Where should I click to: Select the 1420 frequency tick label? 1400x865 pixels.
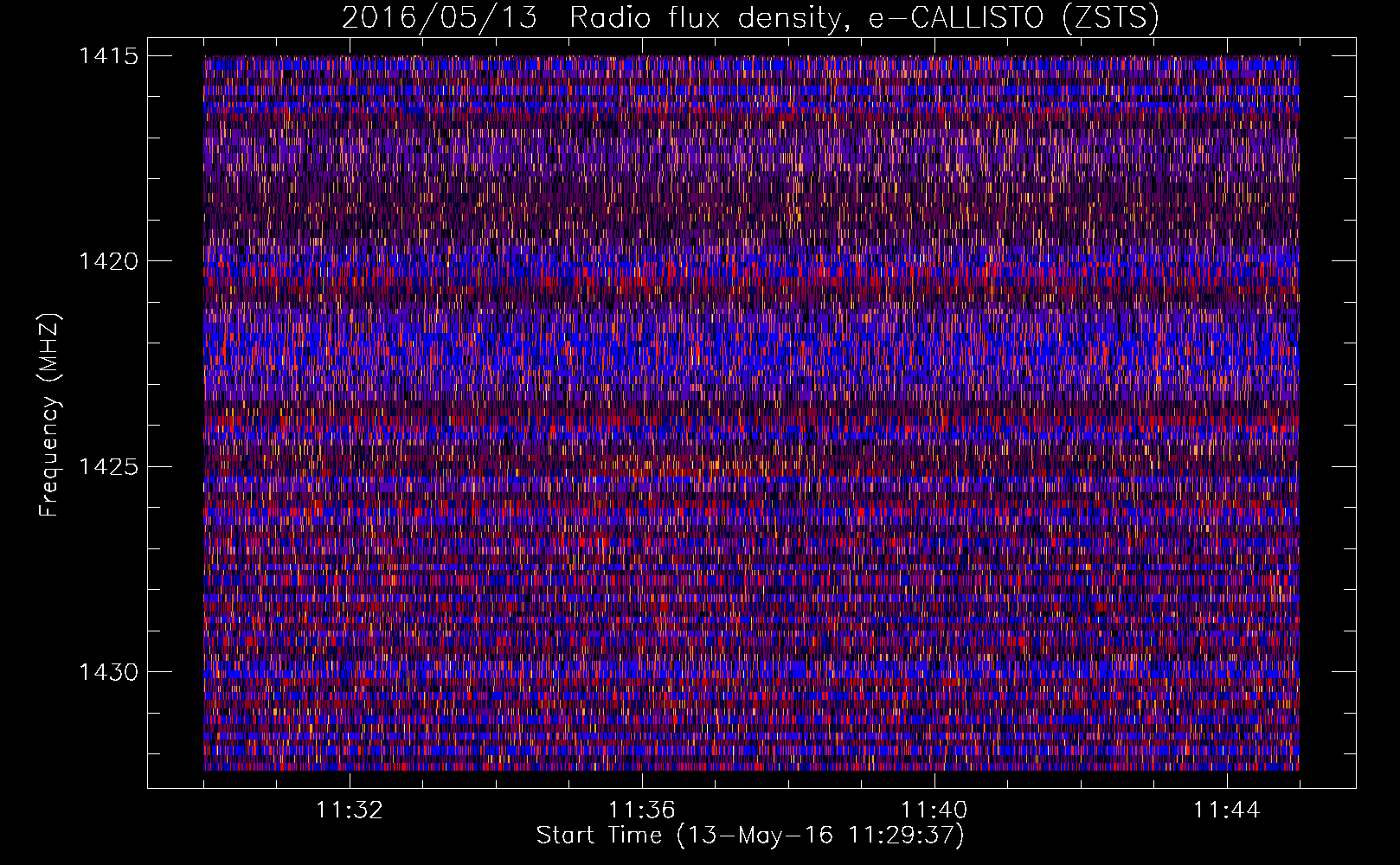[108, 261]
